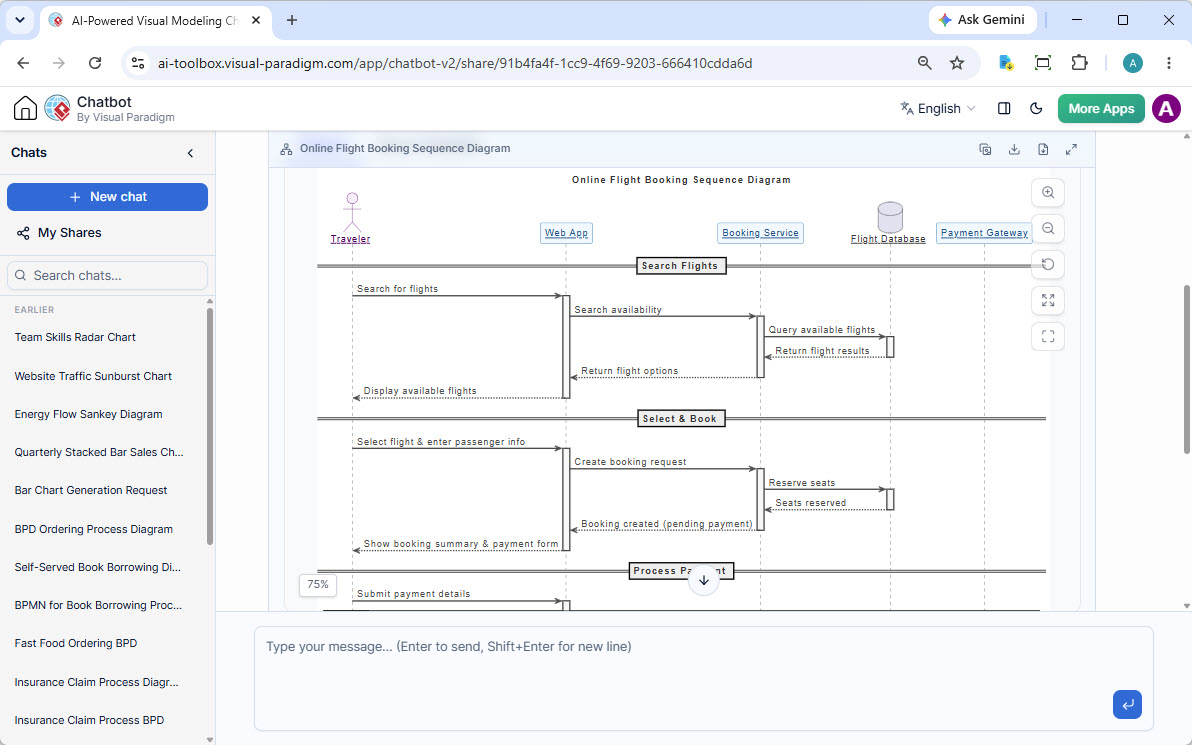The image size is (1192, 745).
Task: Select the Web App lifeline
Action: point(566,233)
